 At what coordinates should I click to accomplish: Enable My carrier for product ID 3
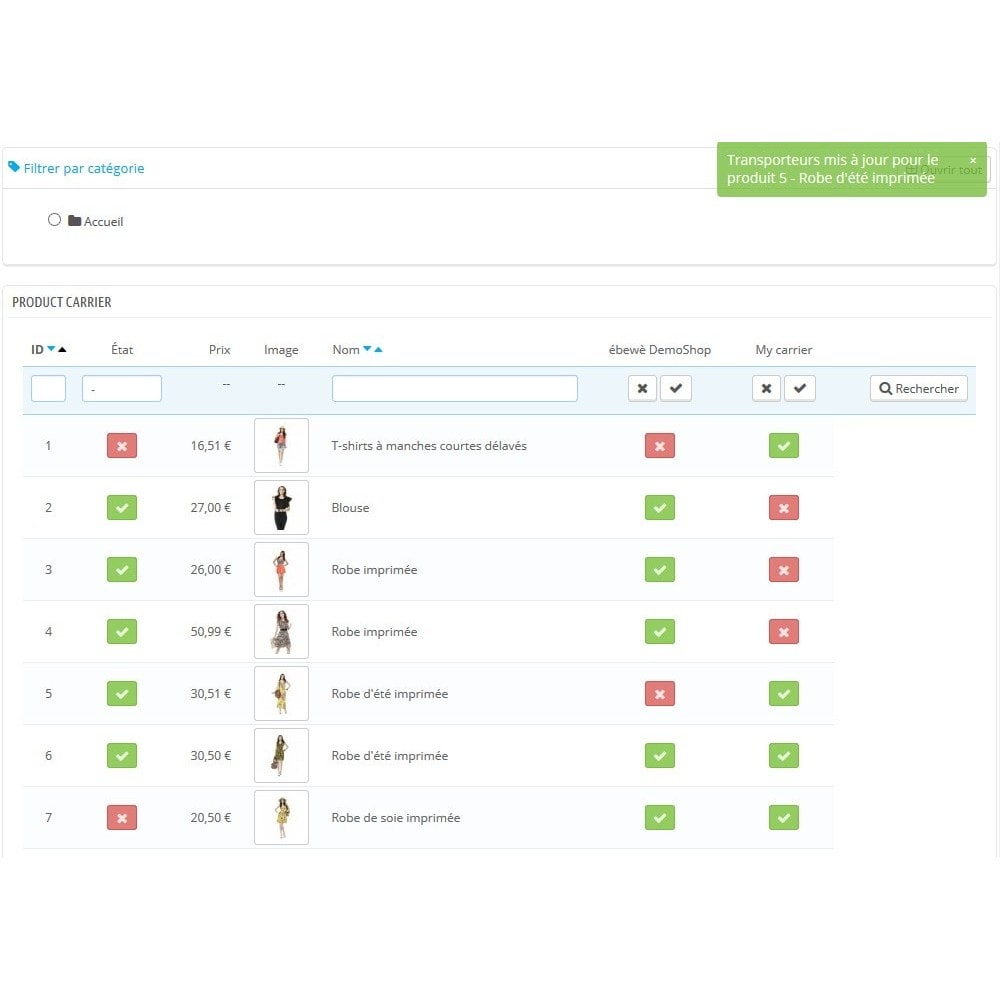point(784,570)
